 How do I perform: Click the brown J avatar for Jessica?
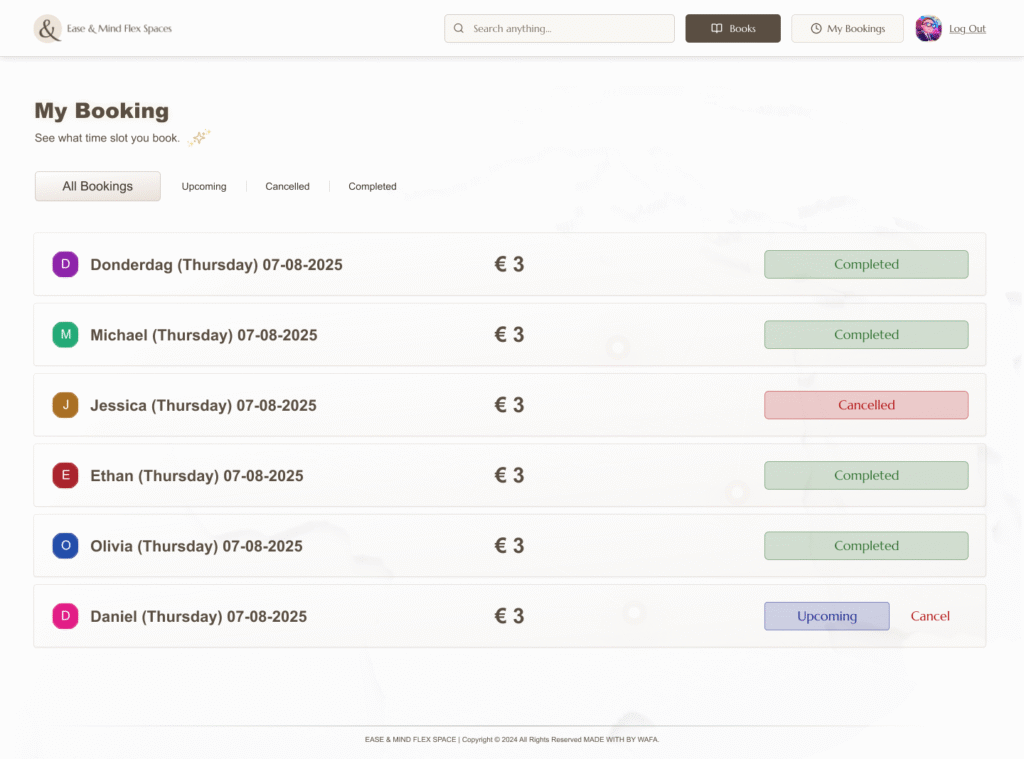(x=66, y=405)
